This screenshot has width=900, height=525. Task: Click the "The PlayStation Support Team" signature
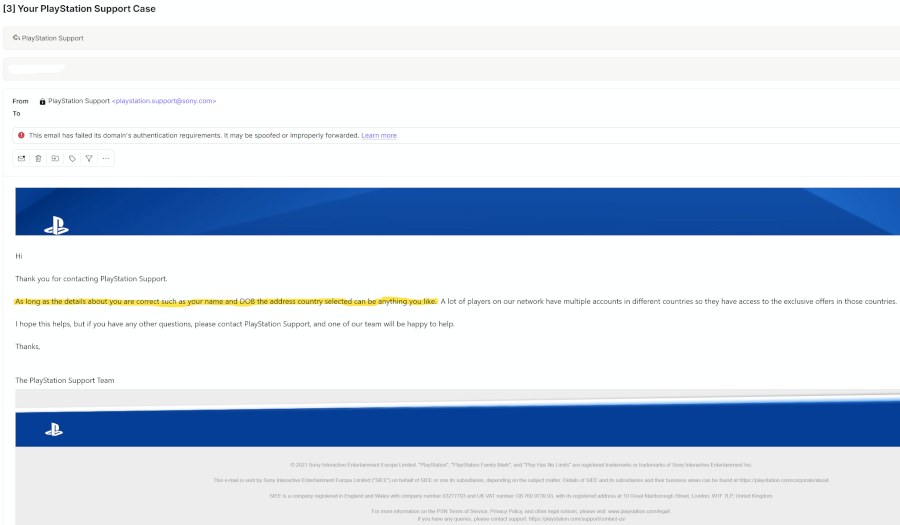[x=65, y=380]
